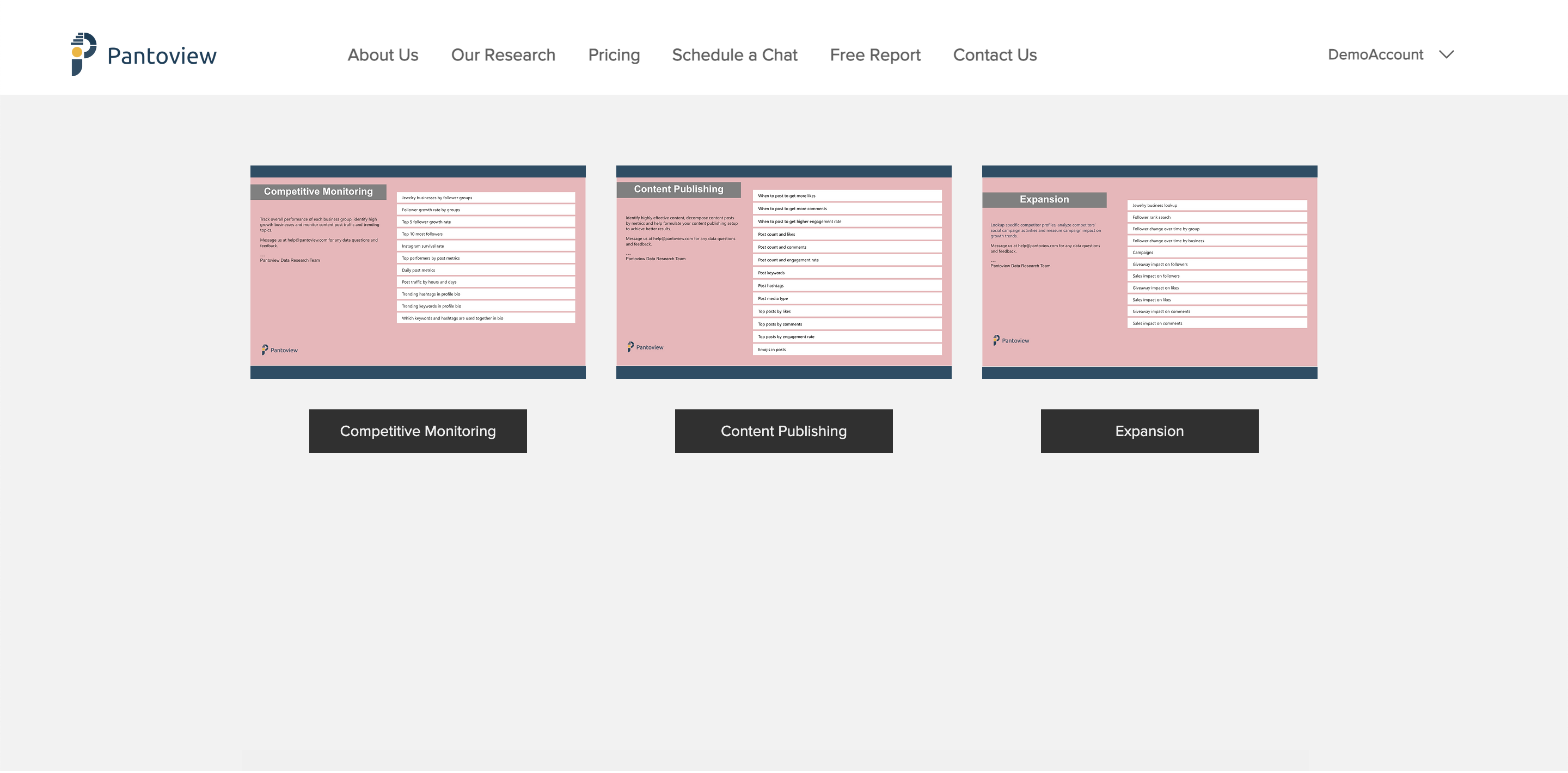Image resolution: width=1568 pixels, height=773 pixels.
Task: Click the DemoAccount account name
Action: tap(1375, 55)
